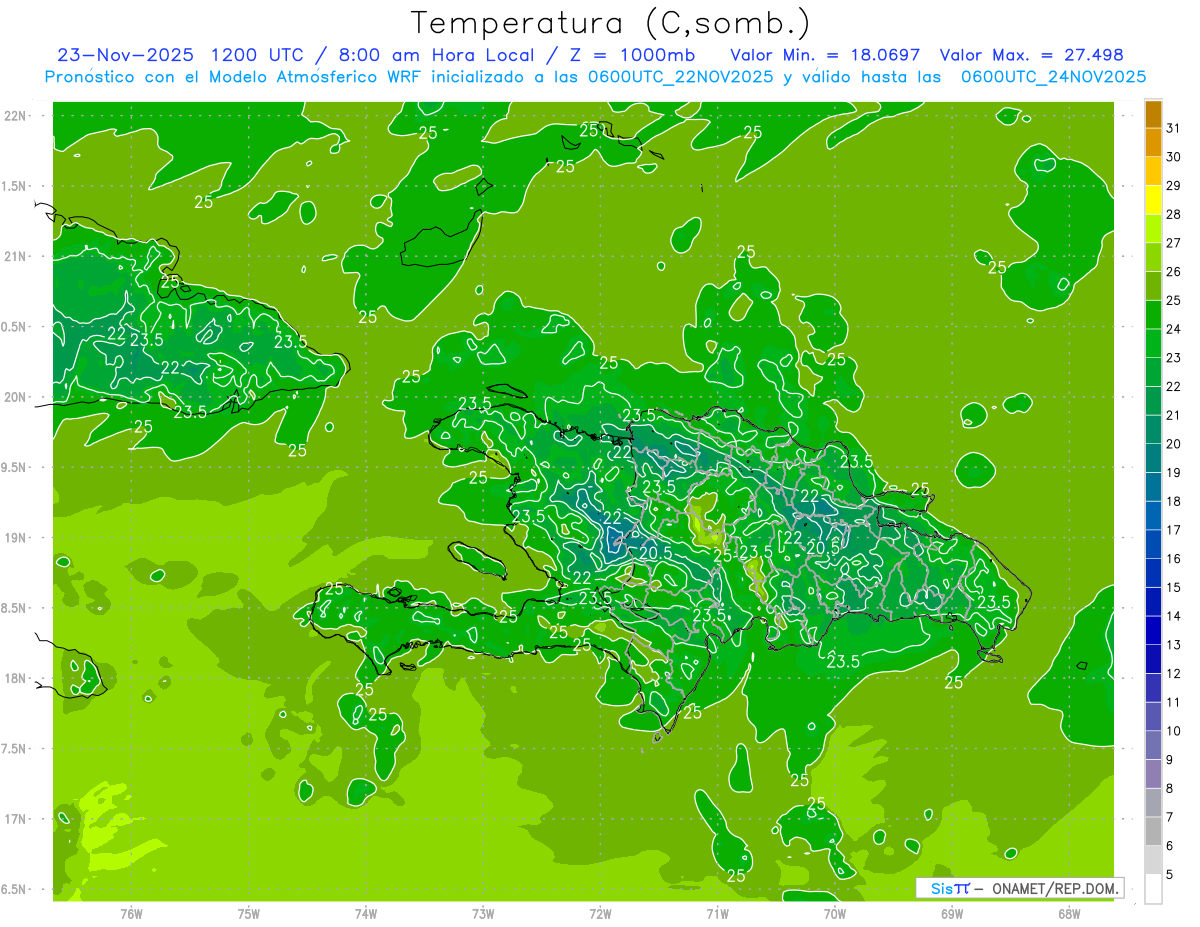Click the '74W' longitude axis label
The image size is (1200, 927).
coord(366,914)
